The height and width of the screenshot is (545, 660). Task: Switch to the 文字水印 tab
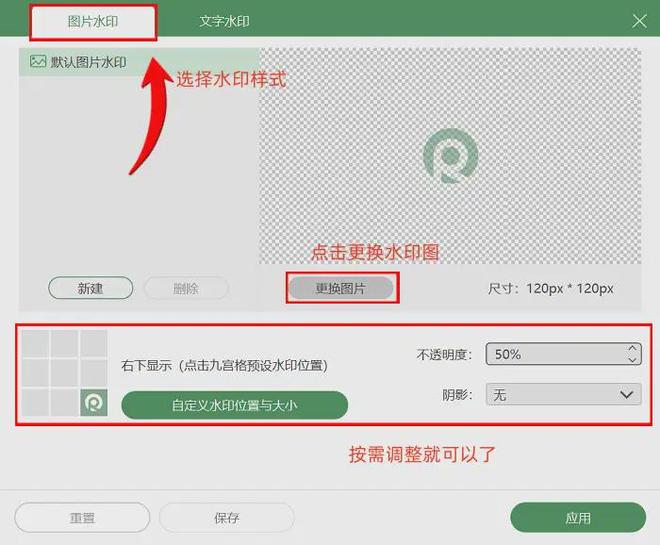[x=224, y=21]
